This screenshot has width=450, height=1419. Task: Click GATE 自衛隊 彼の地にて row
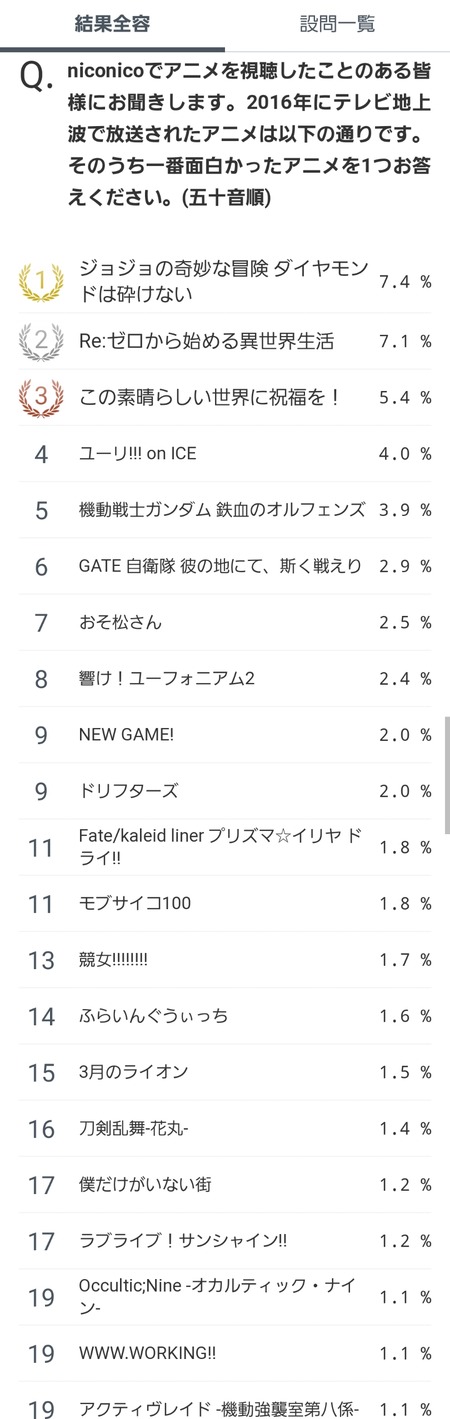pos(225,566)
